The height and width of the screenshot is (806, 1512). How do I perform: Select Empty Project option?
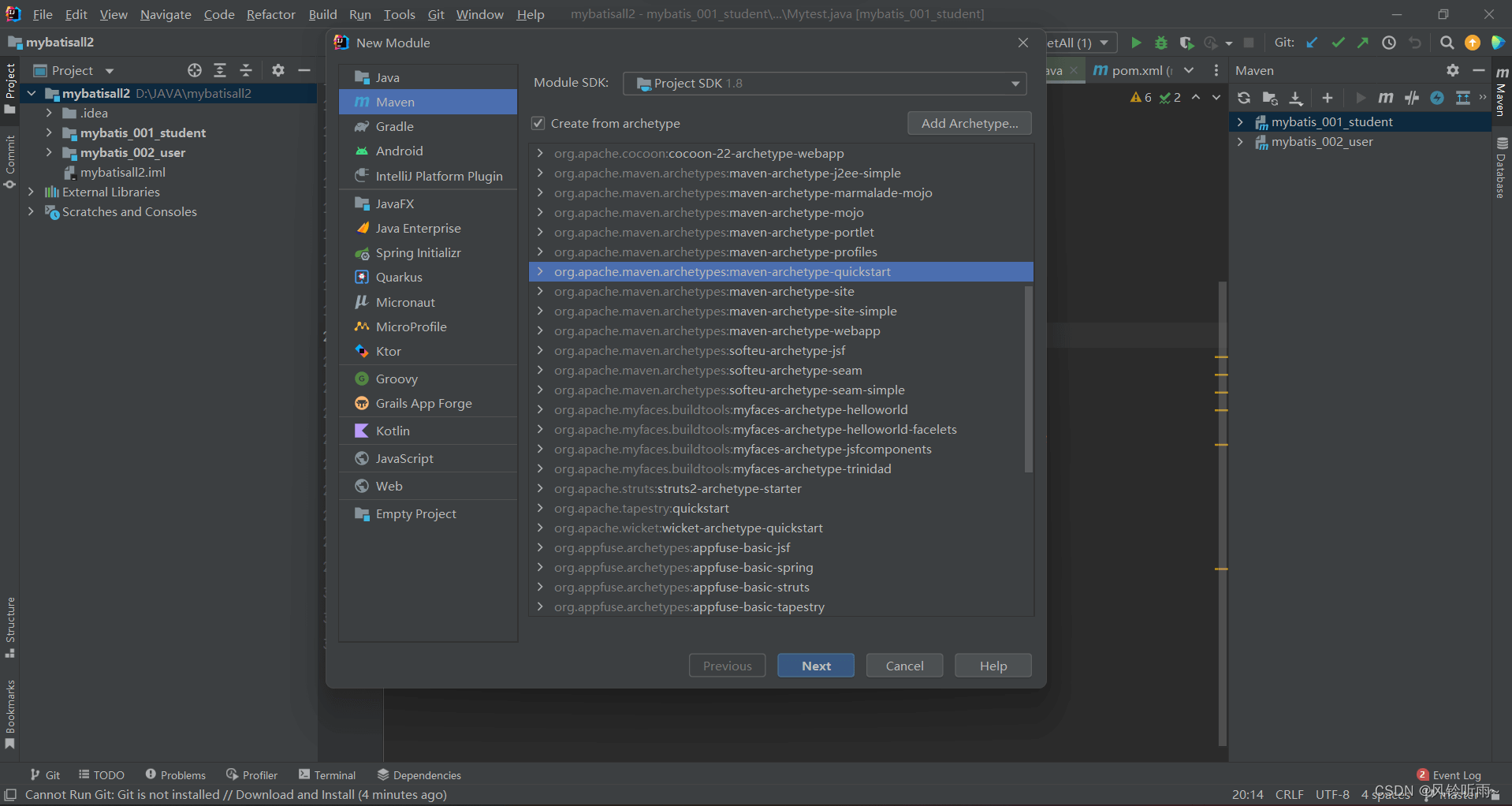pos(428,513)
